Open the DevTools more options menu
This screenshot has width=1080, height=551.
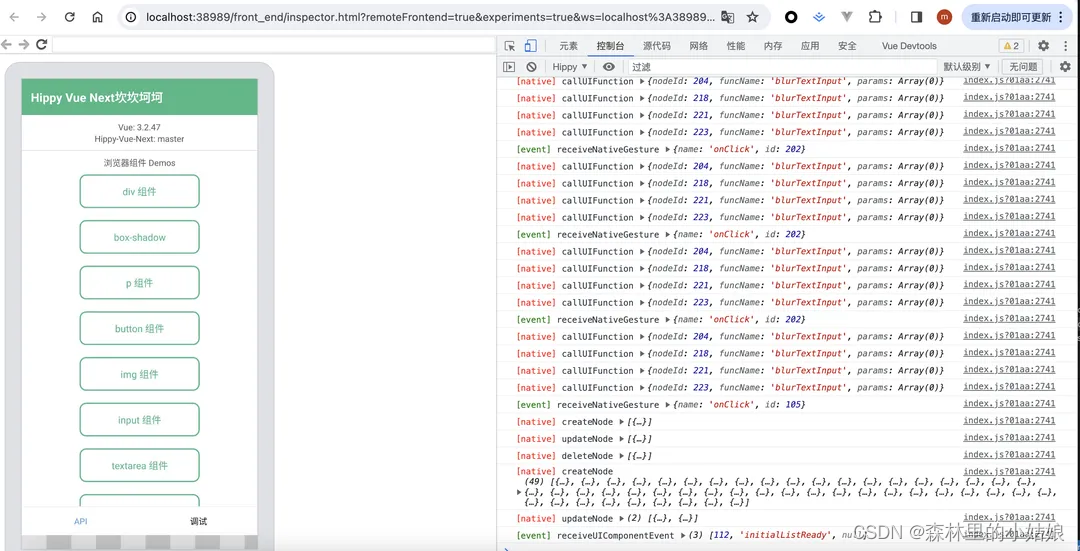tap(1065, 45)
